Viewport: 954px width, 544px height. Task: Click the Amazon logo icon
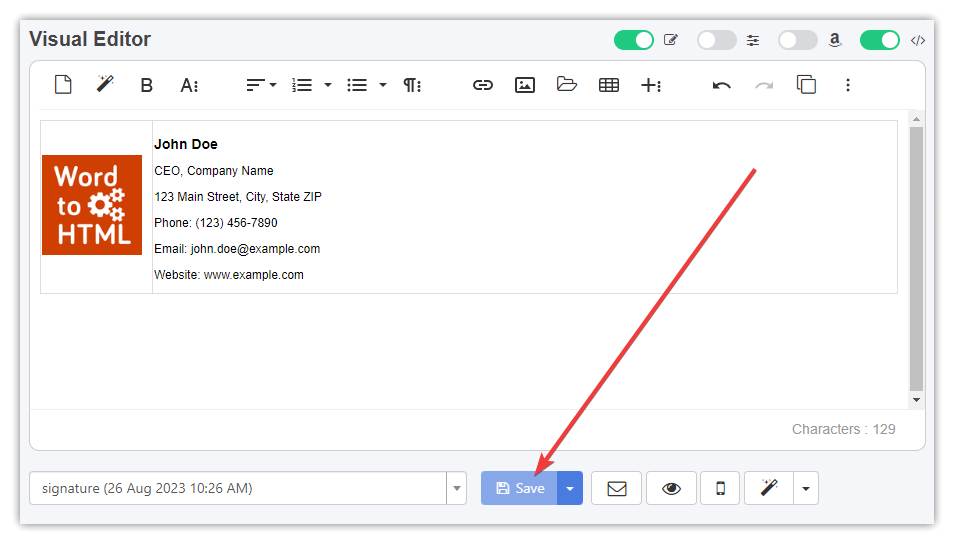coord(835,40)
